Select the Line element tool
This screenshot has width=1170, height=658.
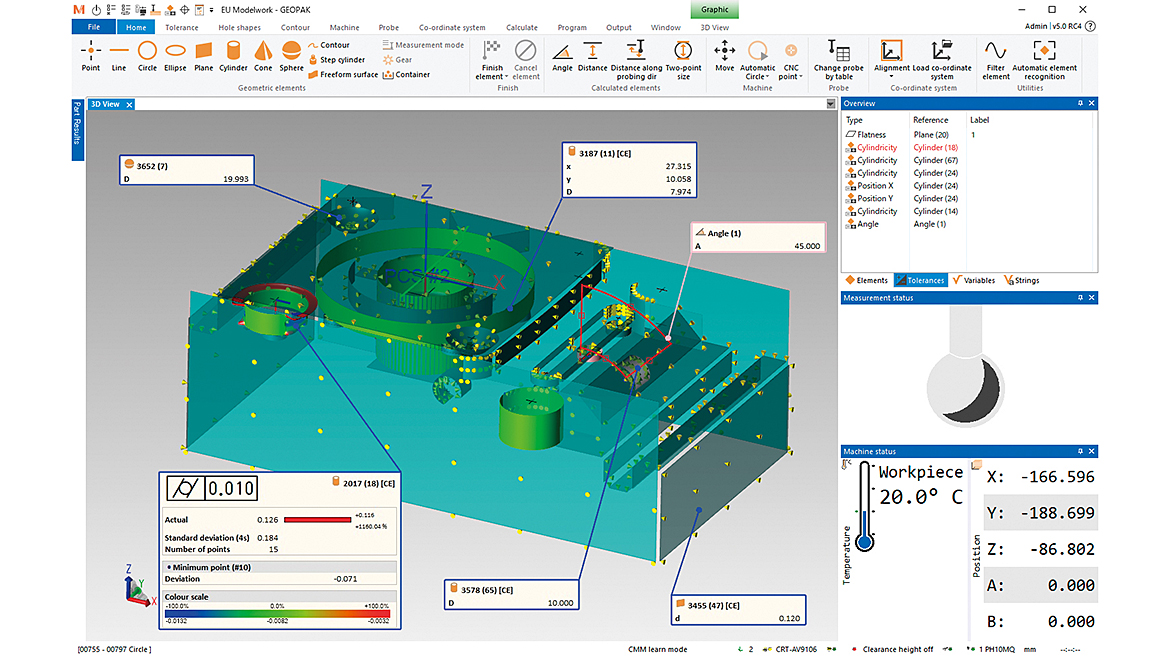(119, 57)
